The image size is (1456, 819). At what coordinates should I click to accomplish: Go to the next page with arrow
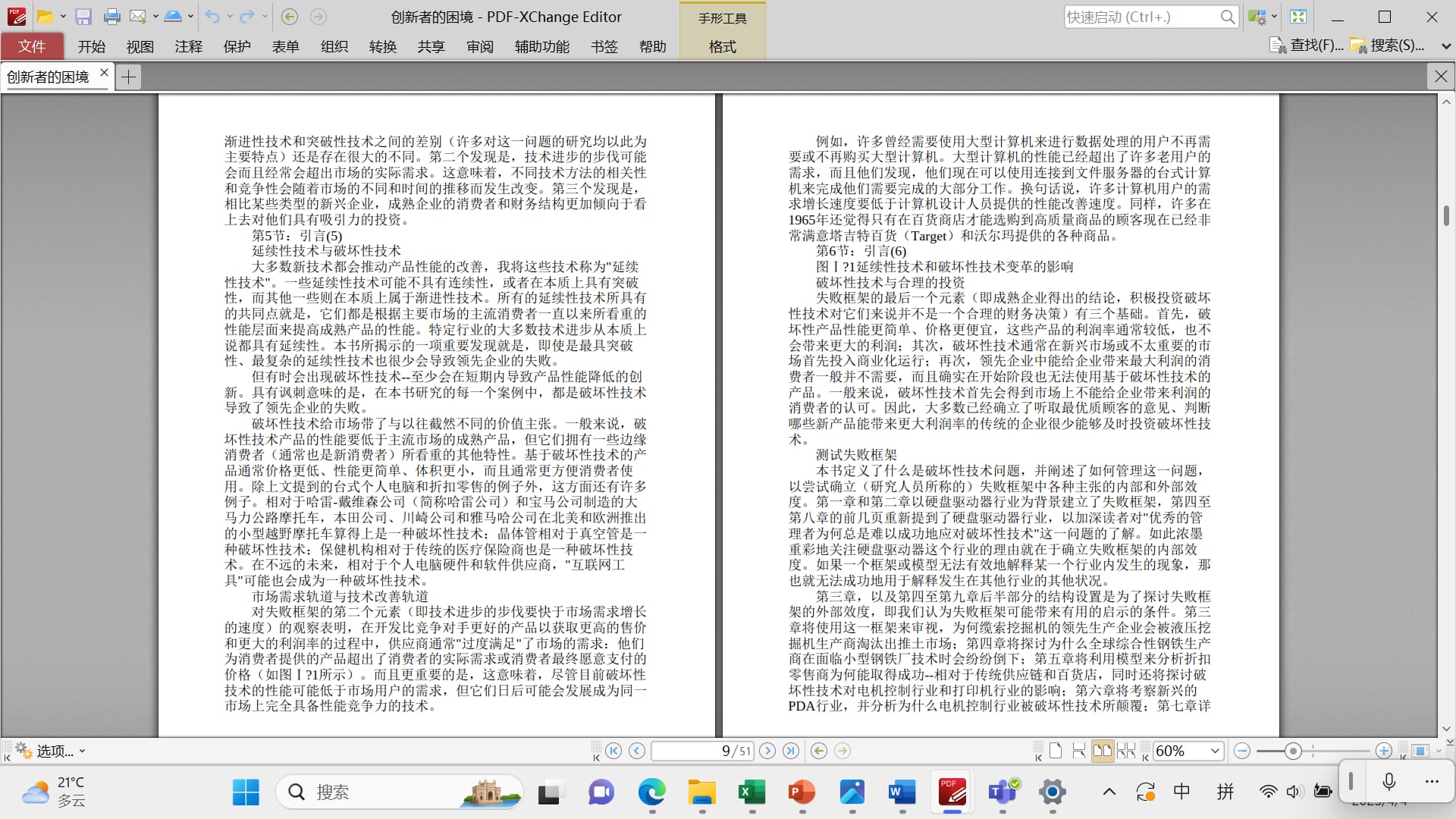coord(767,751)
